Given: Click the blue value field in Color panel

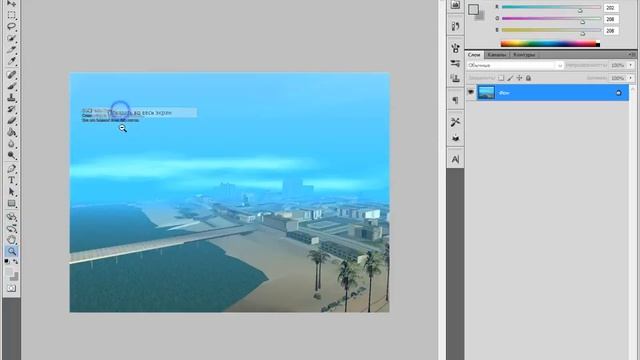Looking at the screenshot, I should coord(611,31).
